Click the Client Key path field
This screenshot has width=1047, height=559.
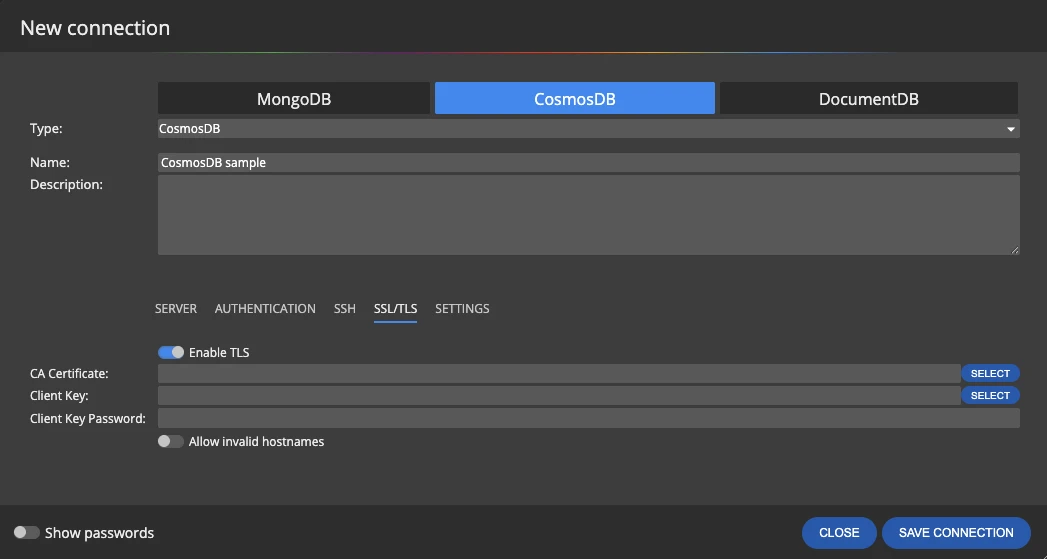[x=559, y=395]
